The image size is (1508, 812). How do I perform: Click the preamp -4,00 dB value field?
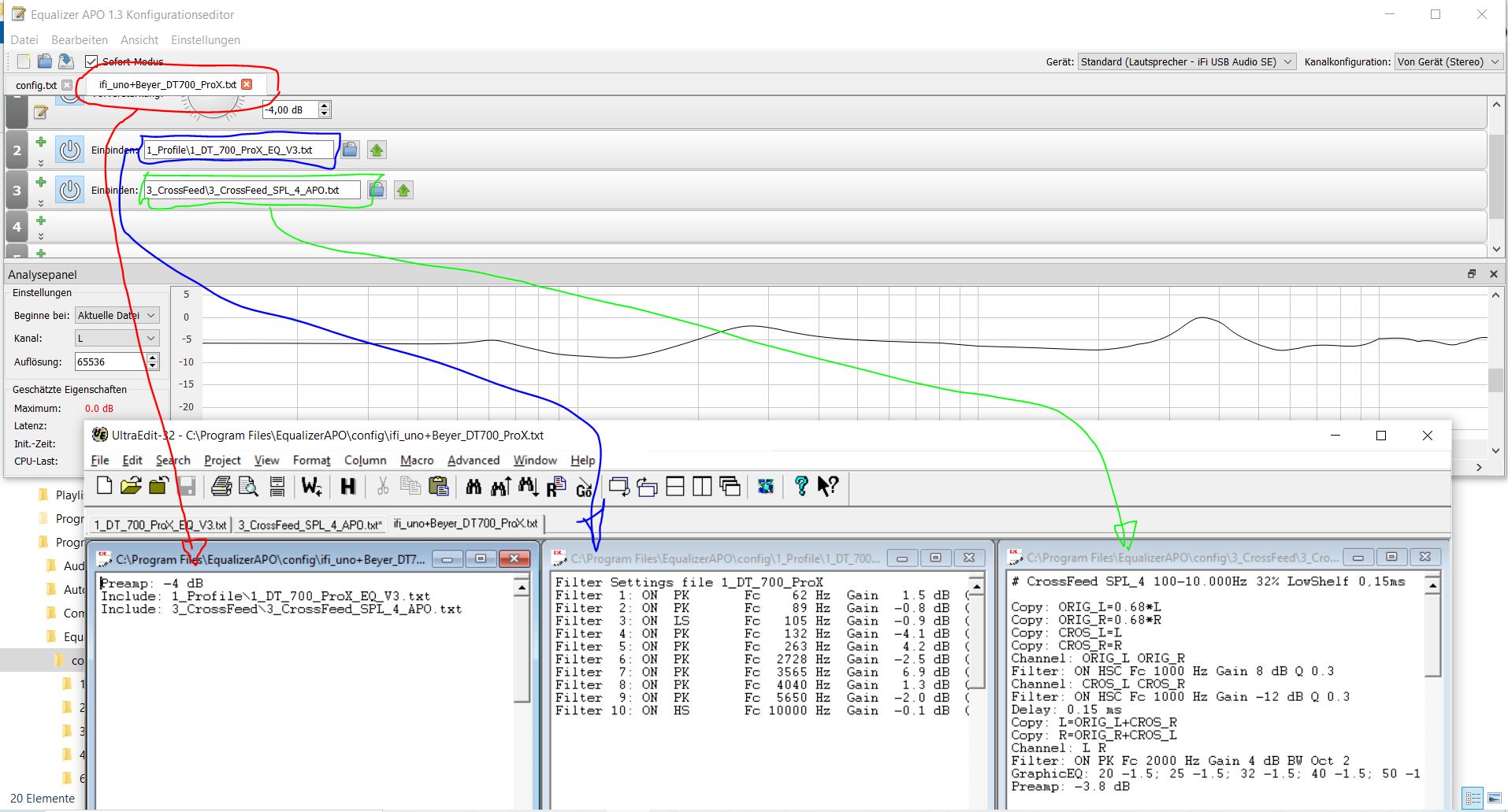pyautogui.click(x=291, y=110)
